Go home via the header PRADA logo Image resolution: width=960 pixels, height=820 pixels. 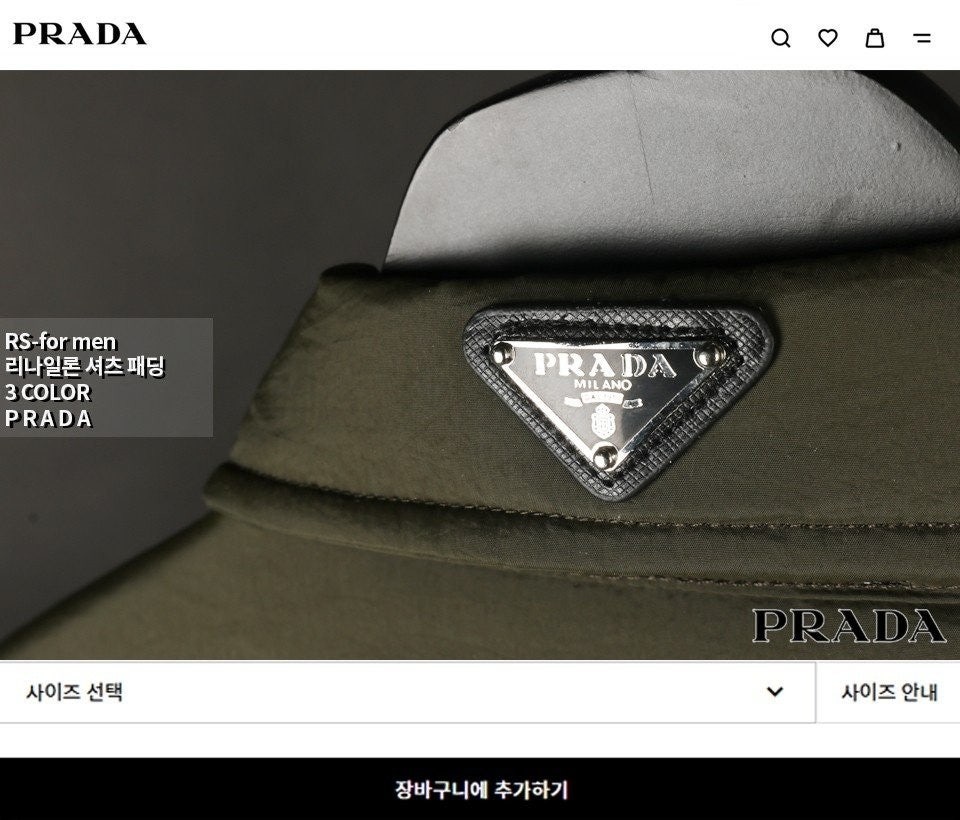[80, 34]
